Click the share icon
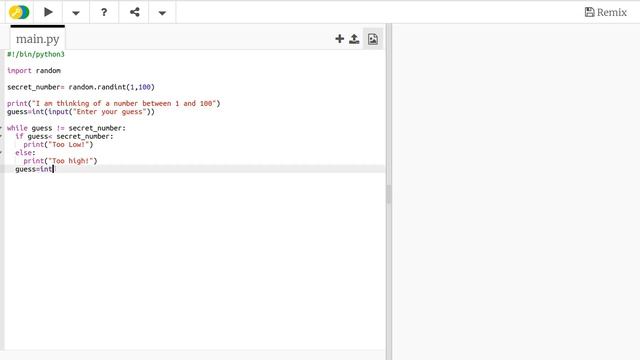This screenshot has height=360, width=640. tap(134, 12)
